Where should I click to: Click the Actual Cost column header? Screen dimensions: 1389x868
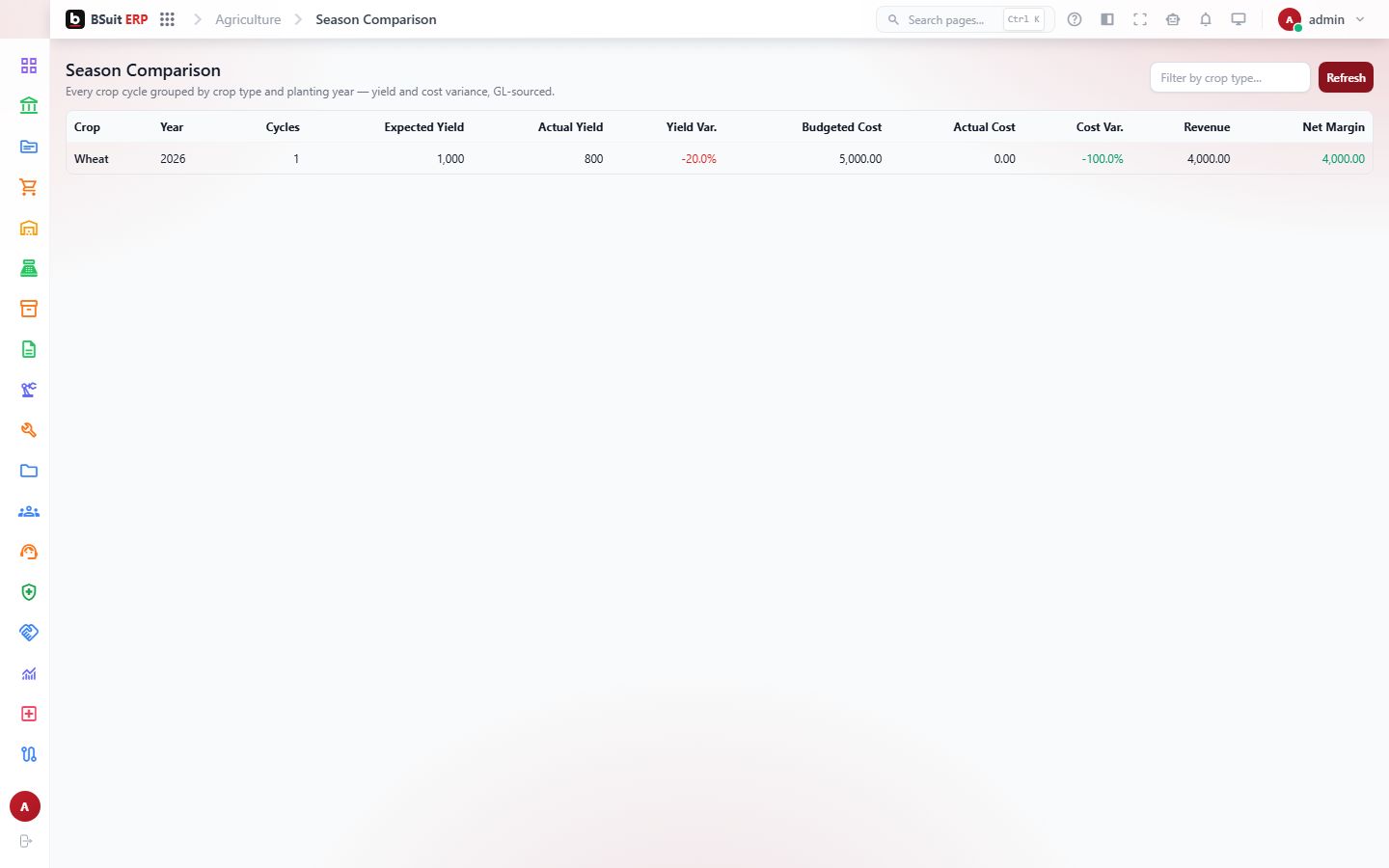pyautogui.click(x=985, y=127)
